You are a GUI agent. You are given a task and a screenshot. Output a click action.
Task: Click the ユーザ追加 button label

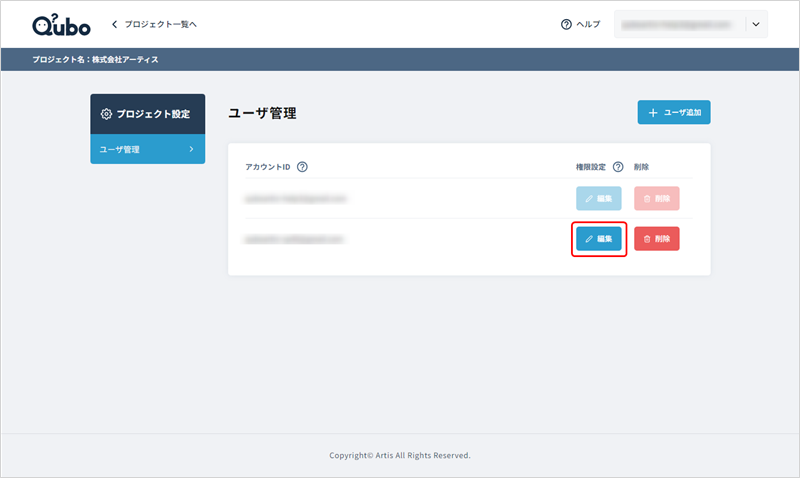(684, 113)
